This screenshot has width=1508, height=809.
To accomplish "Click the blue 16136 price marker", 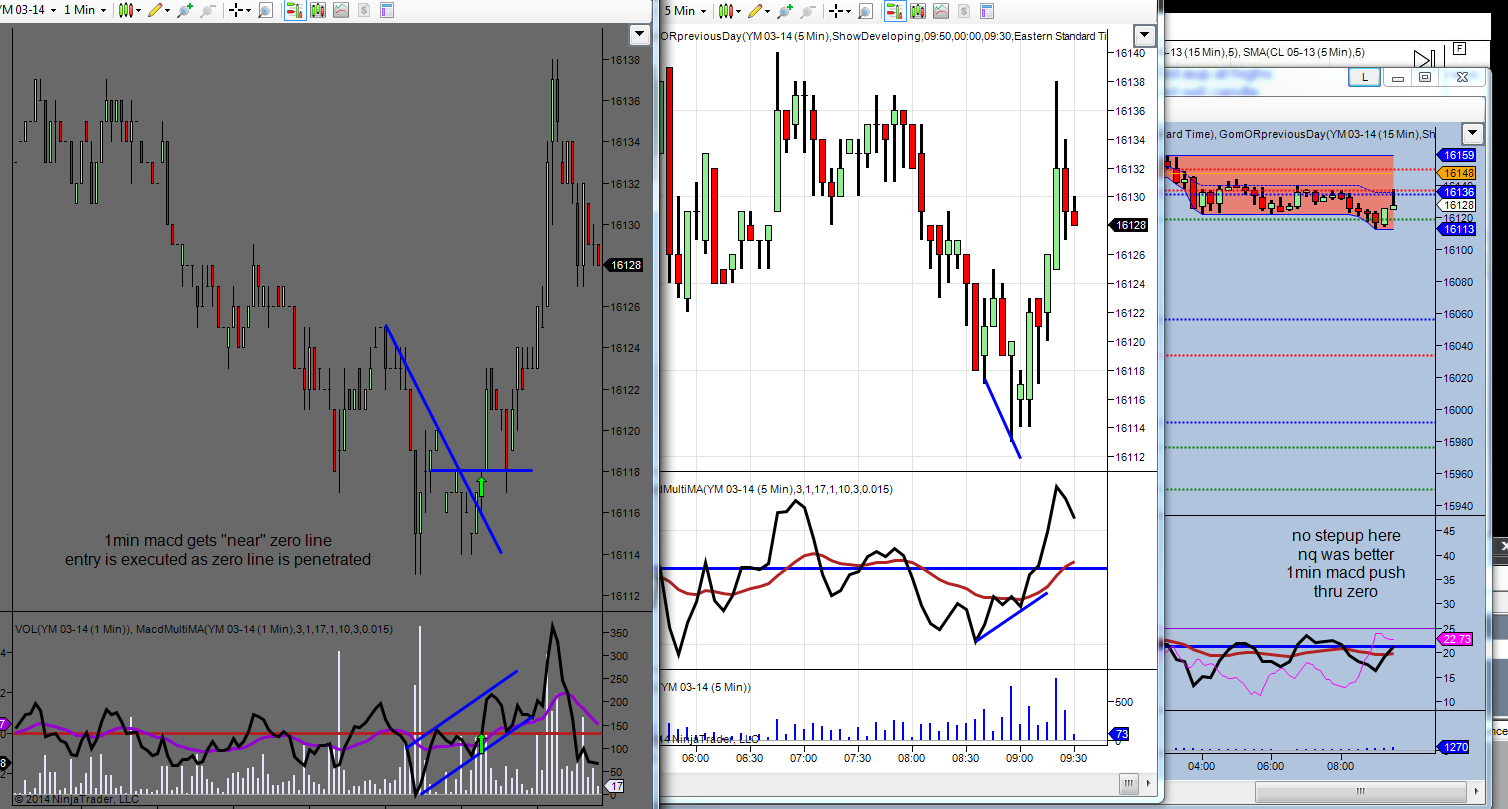I will coord(1455,192).
